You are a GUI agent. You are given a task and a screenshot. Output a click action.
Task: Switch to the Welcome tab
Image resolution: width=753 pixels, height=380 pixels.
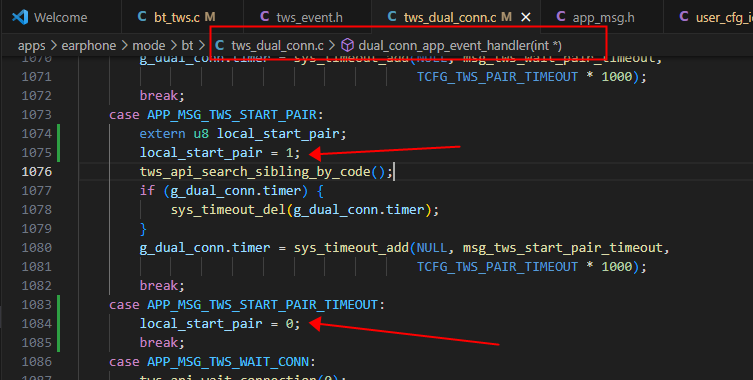tap(61, 17)
